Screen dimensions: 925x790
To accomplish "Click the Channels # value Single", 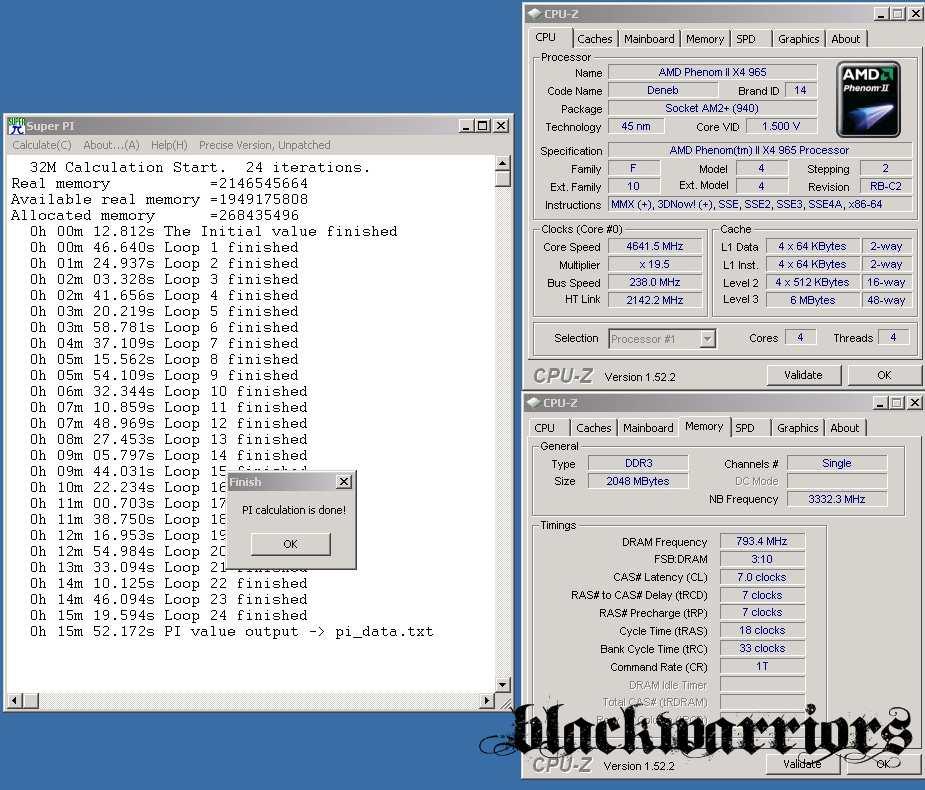I will [x=837, y=463].
